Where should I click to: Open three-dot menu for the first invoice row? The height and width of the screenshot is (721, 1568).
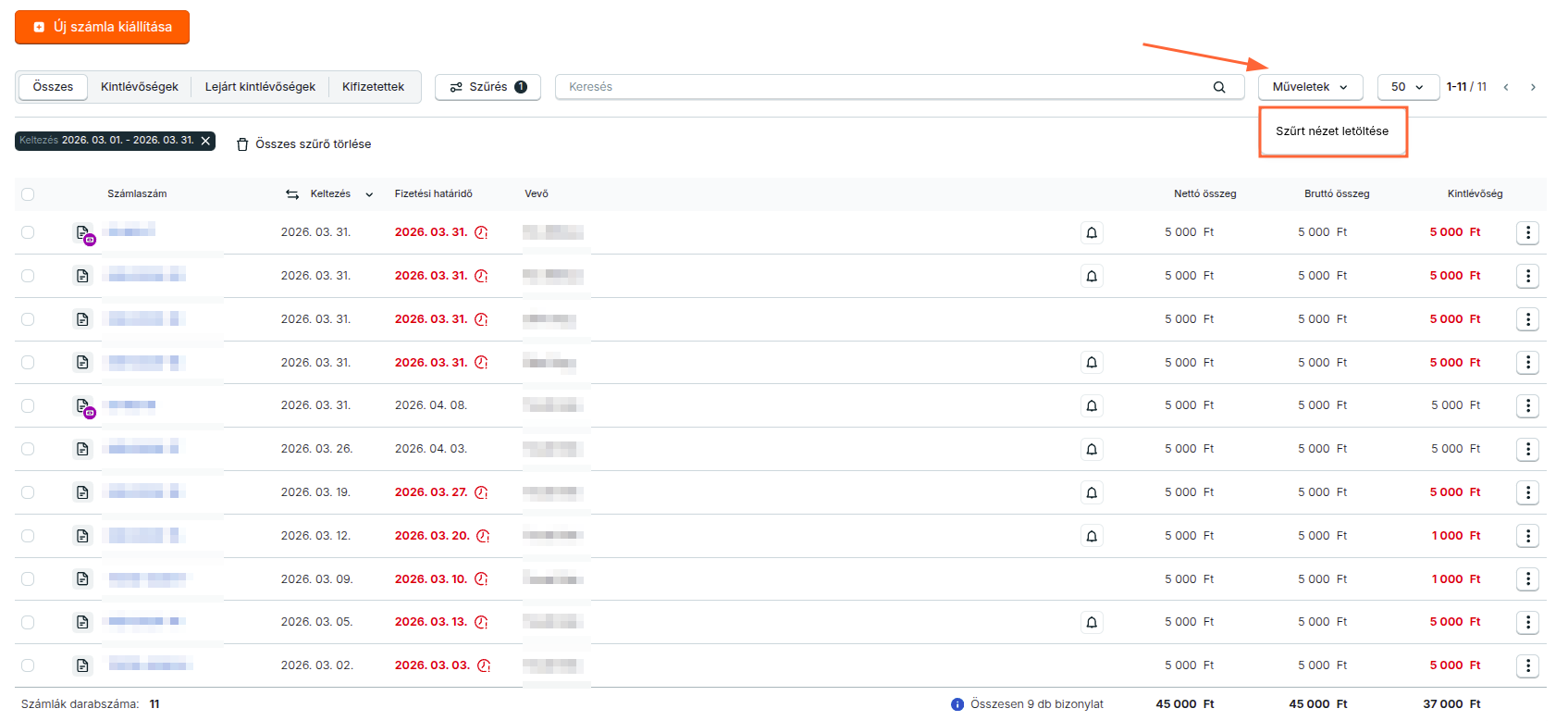pos(1527,232)
